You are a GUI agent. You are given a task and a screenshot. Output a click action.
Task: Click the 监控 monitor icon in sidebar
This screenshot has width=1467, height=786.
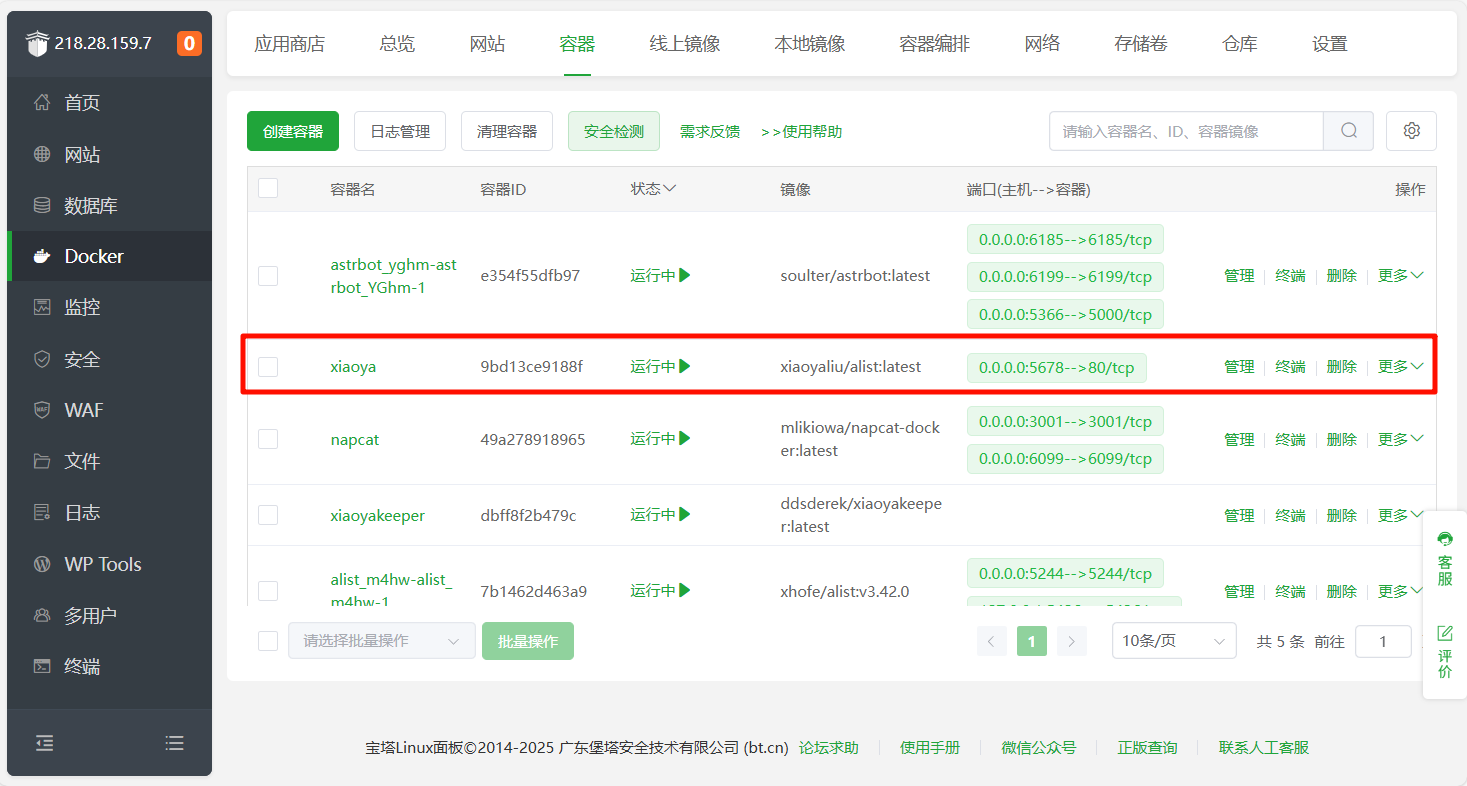[x=42, y=308]
